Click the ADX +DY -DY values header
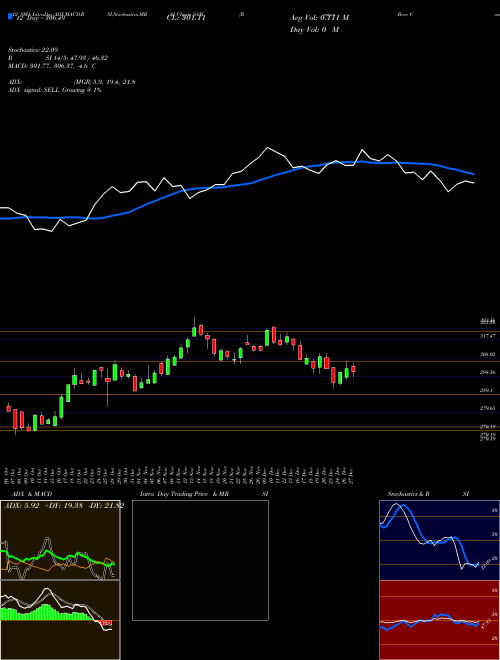Viewport: 500px width, 660px height. pos(64,506)
